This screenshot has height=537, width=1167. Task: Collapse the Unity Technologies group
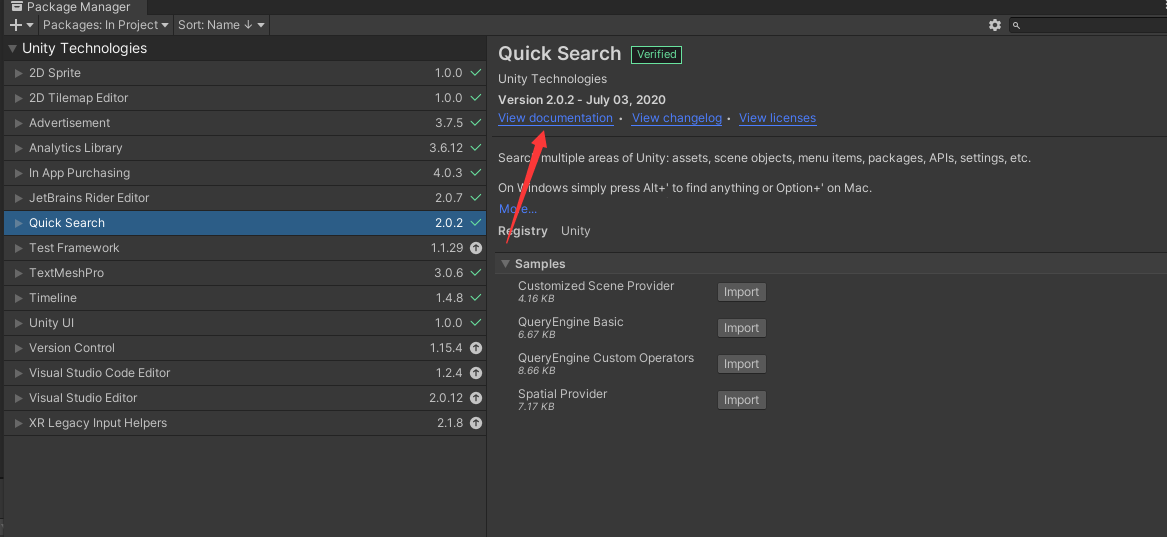pyautogui.click(x=12, y=49)
